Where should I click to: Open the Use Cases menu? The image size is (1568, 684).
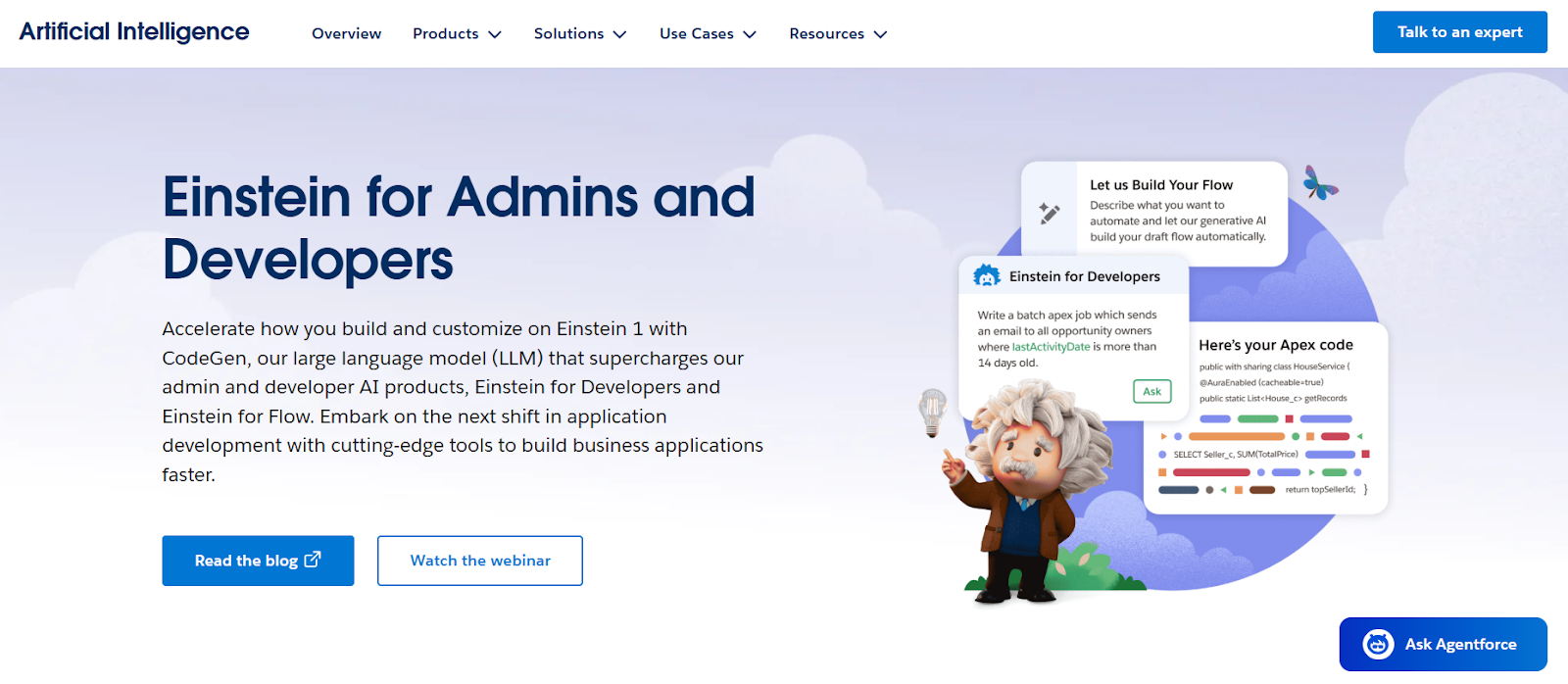coord(708,33)
